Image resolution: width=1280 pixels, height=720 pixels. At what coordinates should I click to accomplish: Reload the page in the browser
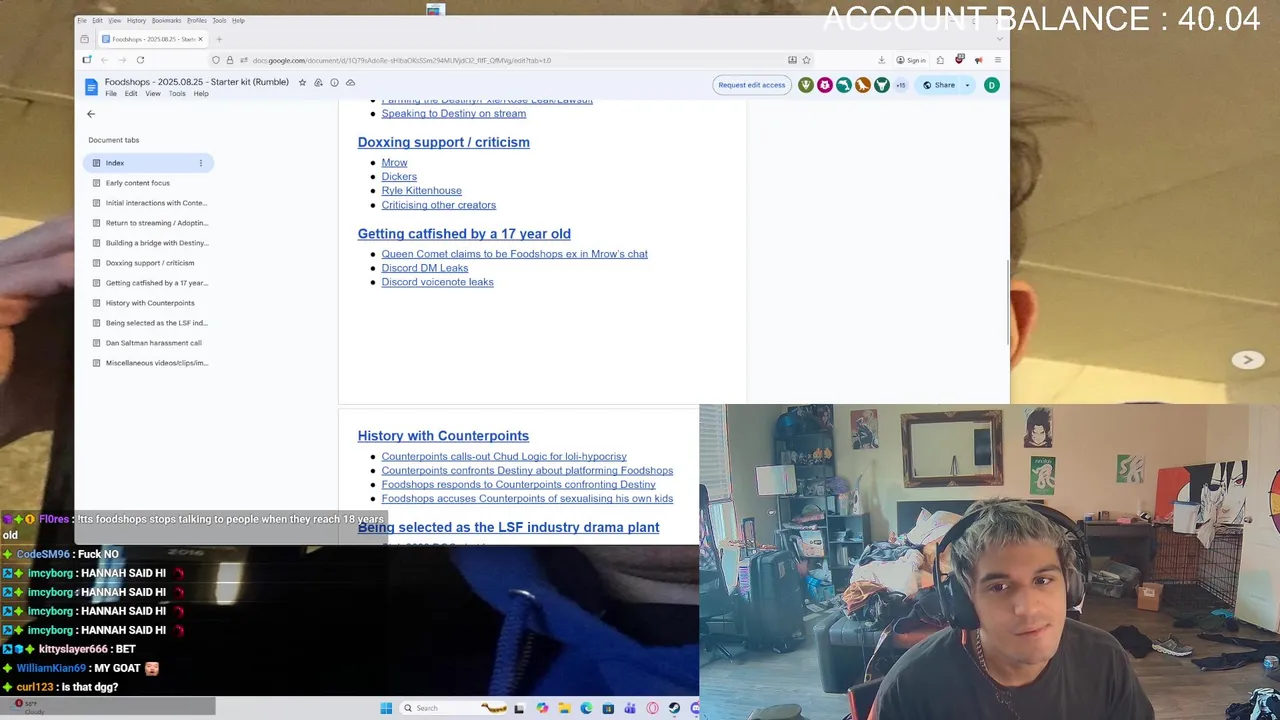coord(140,60)
